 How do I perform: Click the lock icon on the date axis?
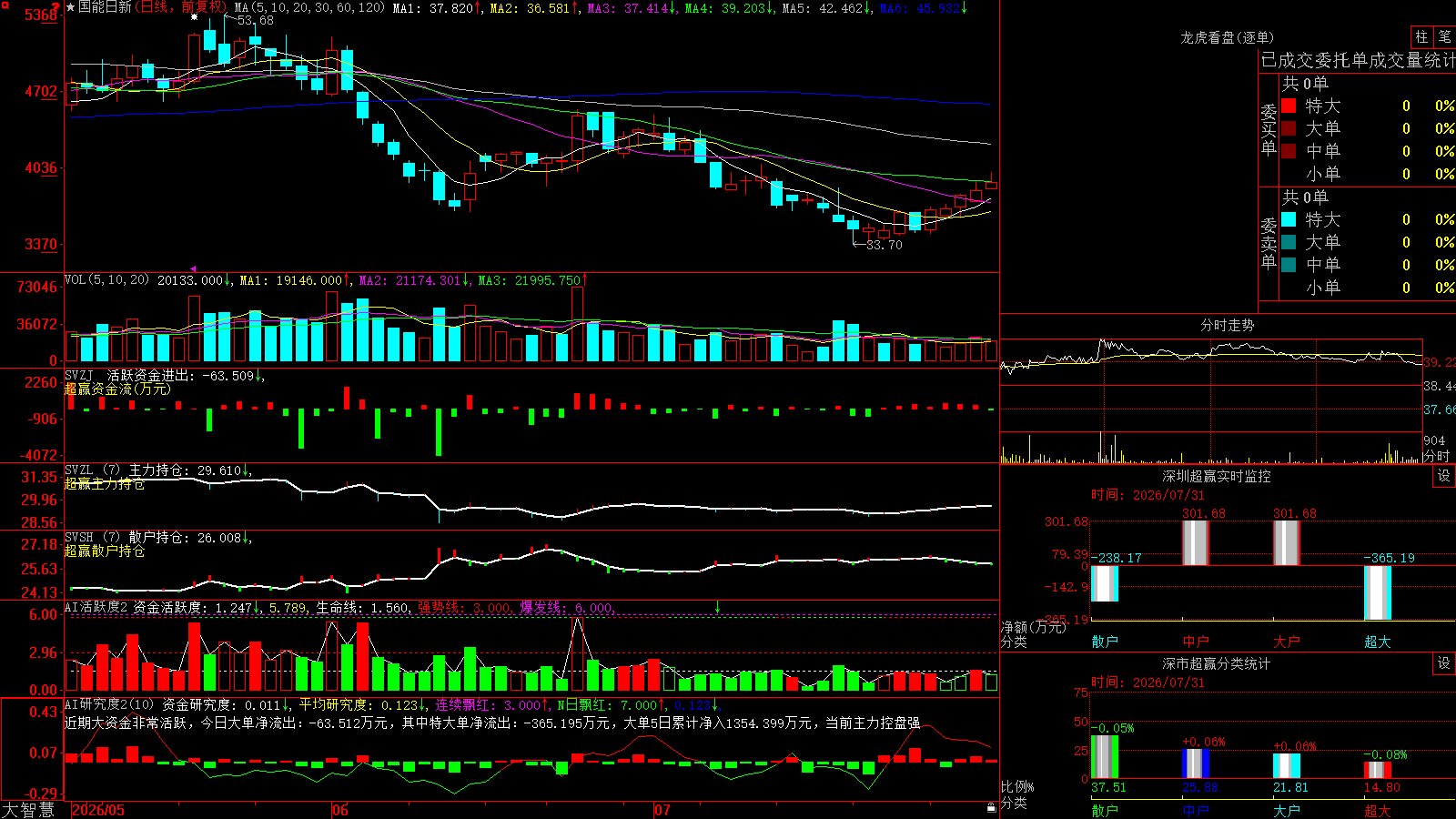[x=992, y=808]
